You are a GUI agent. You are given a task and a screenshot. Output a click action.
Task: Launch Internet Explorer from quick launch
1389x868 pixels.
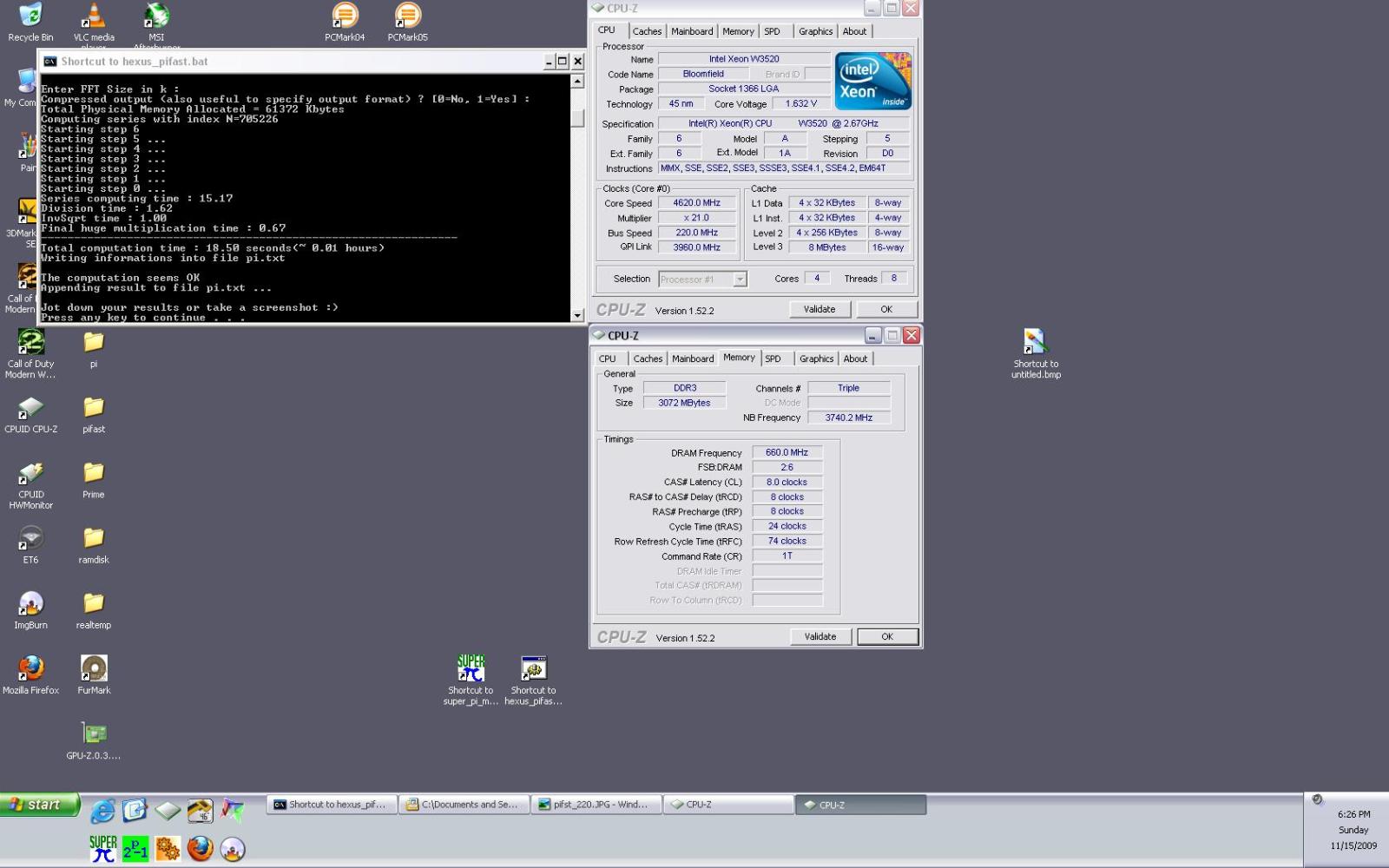[x=102, y=810]
